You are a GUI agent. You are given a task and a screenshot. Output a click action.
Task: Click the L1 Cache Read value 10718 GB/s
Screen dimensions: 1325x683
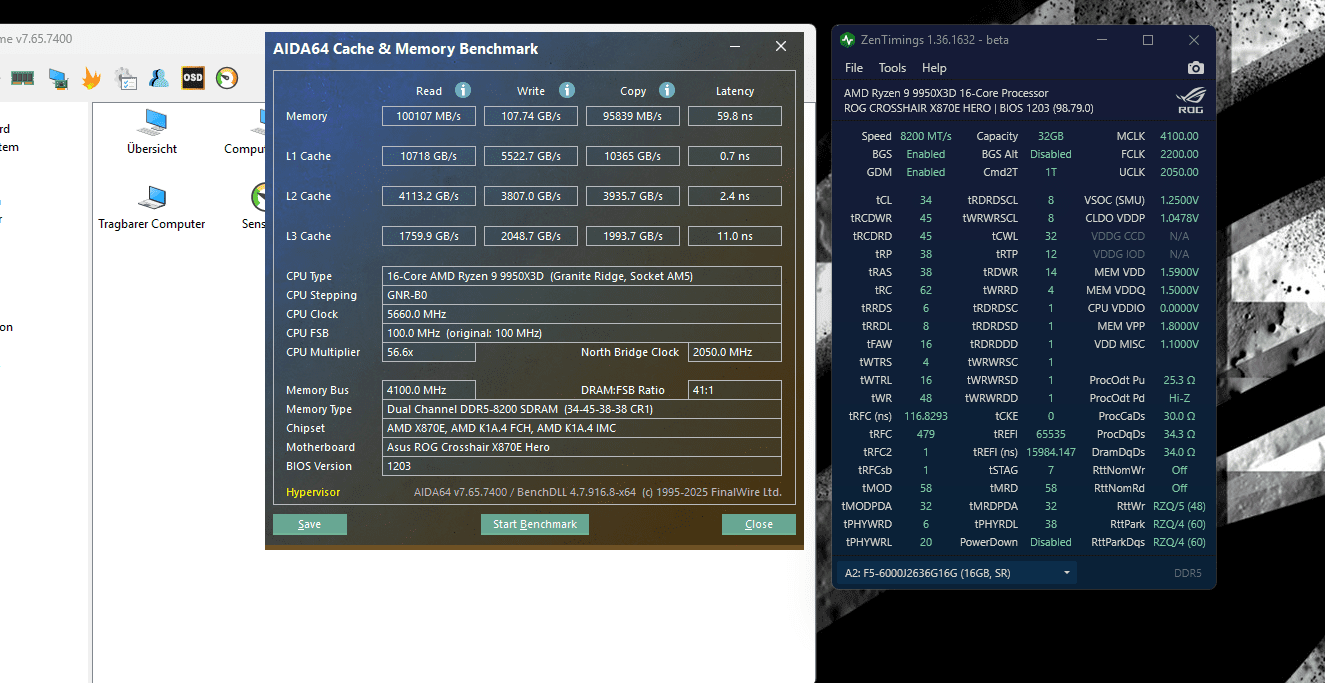(x=429, y=156)
